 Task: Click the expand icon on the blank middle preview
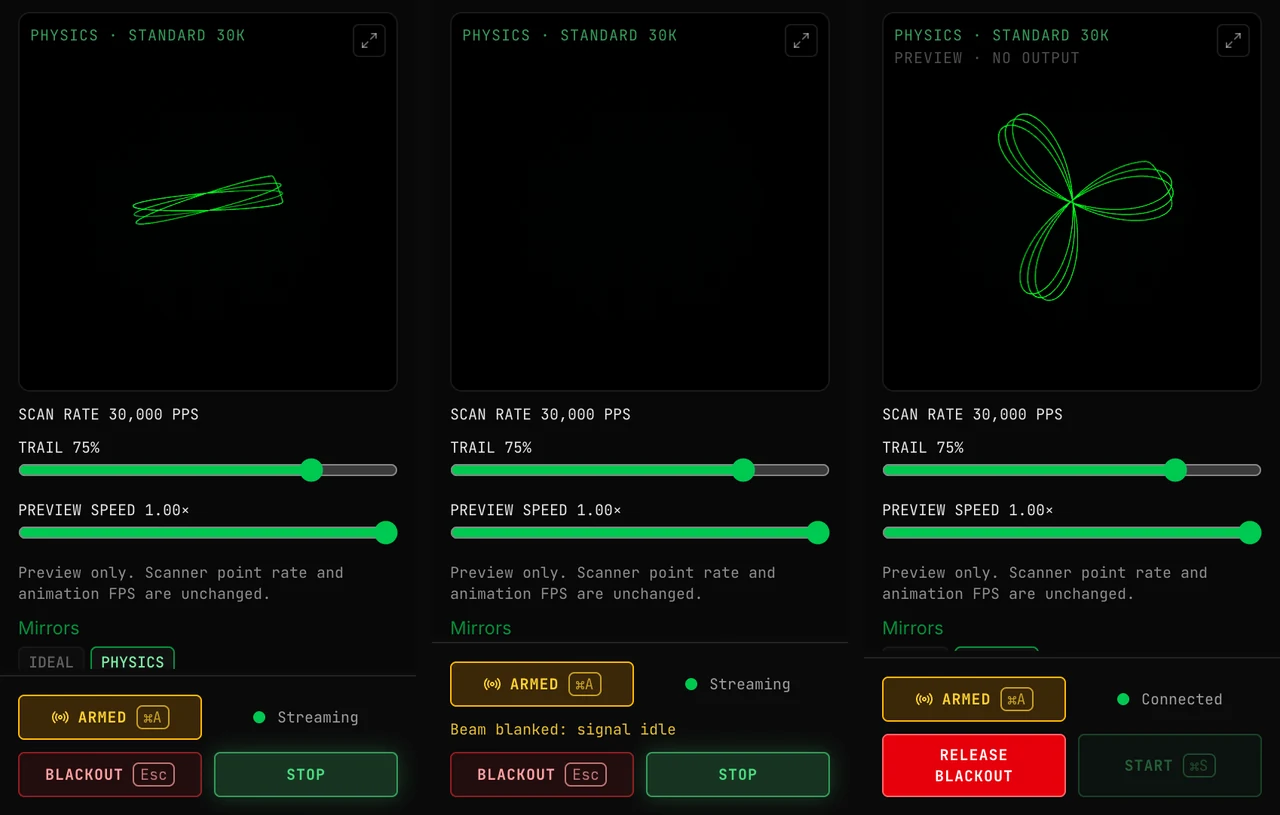[801, 40]
